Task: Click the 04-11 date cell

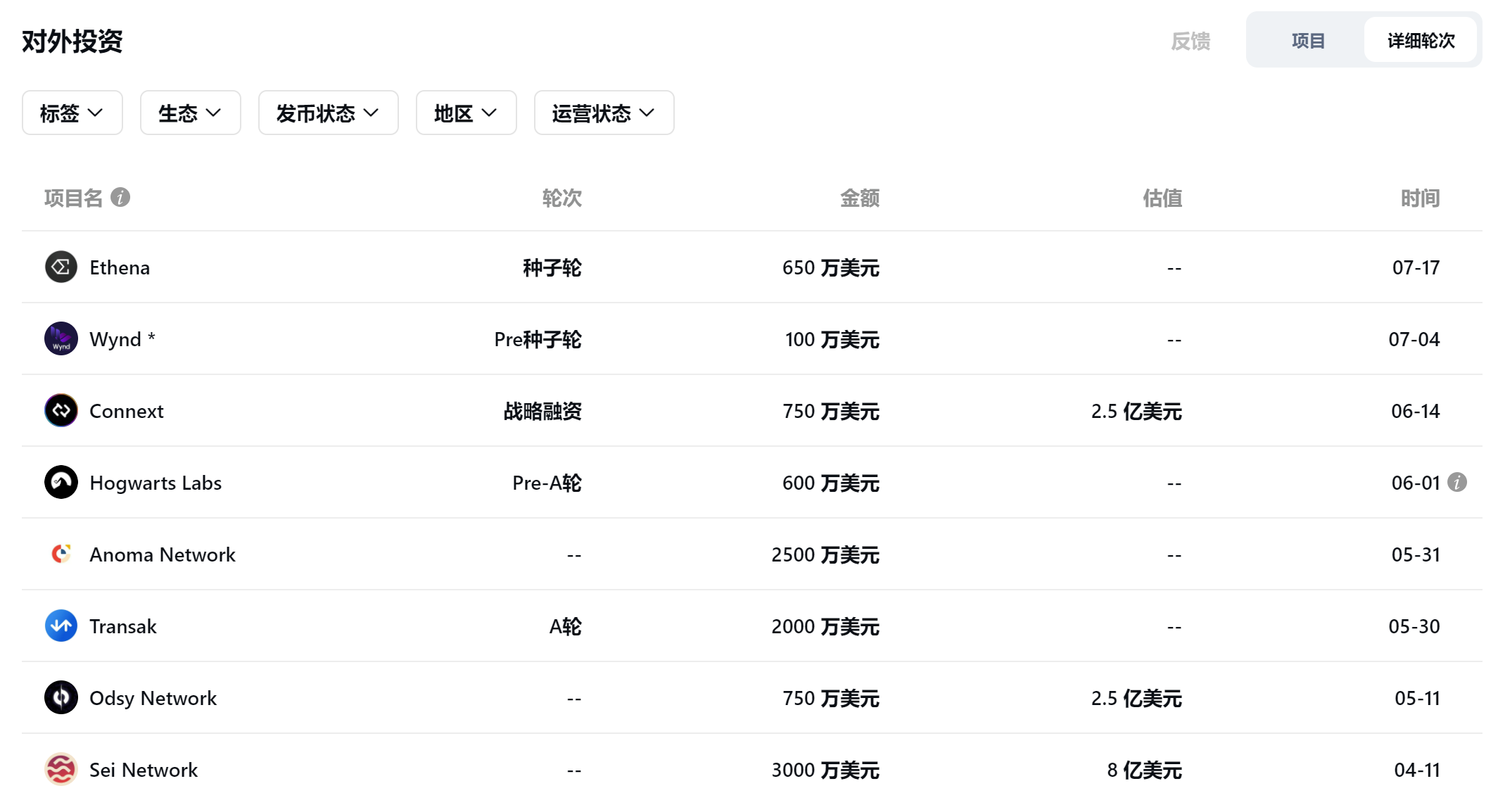Action: [1417, 770]
